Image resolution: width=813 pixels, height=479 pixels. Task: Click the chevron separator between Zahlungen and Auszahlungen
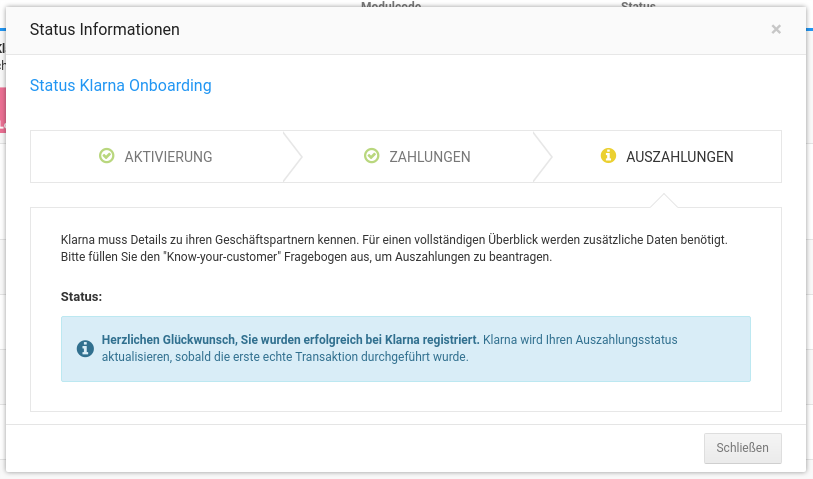click(x=543, y=156)
